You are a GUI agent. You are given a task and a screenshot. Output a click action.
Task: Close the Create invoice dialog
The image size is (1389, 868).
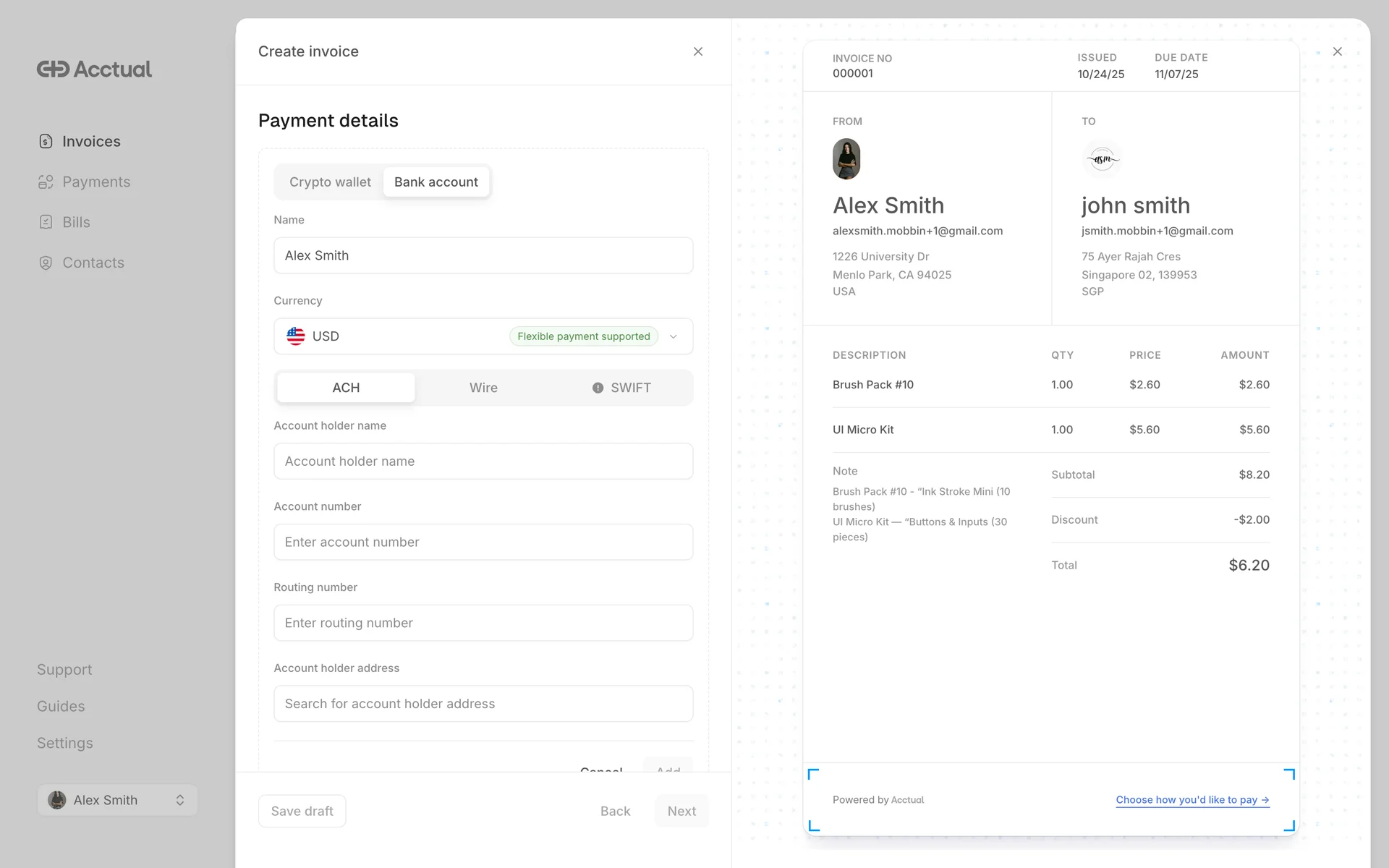tap(697, 51)
